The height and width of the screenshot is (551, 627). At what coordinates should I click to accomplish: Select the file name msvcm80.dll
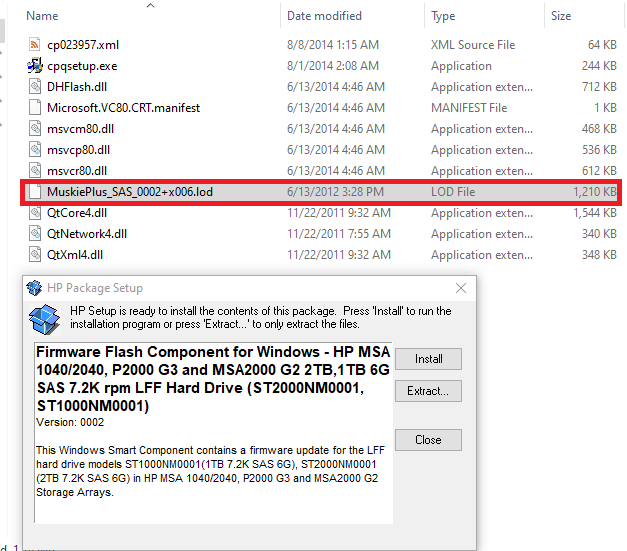(x=80, y=129)
